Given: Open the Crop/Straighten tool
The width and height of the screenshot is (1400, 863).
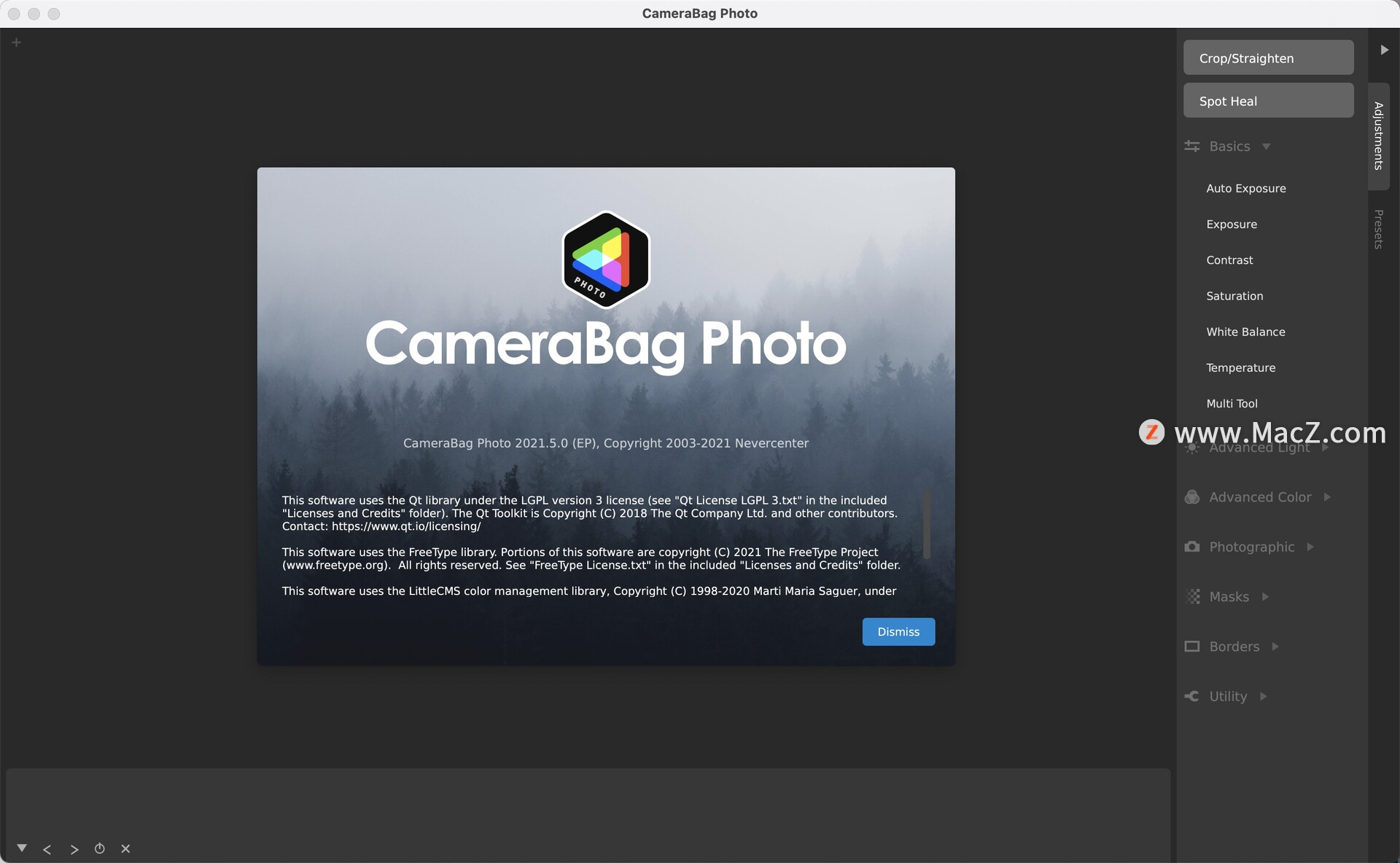Looking at the screenshot, I should point(1268,58).
